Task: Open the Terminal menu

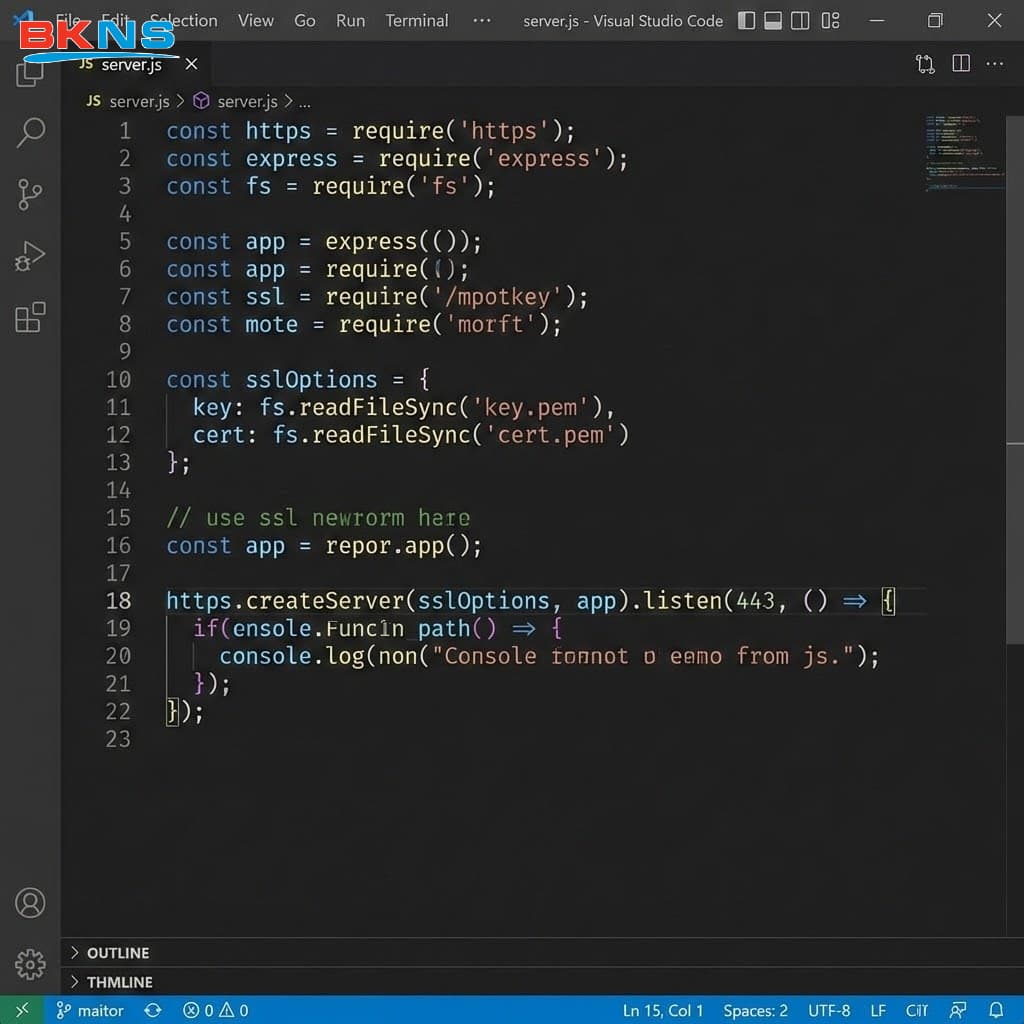Action: point(416,21)
